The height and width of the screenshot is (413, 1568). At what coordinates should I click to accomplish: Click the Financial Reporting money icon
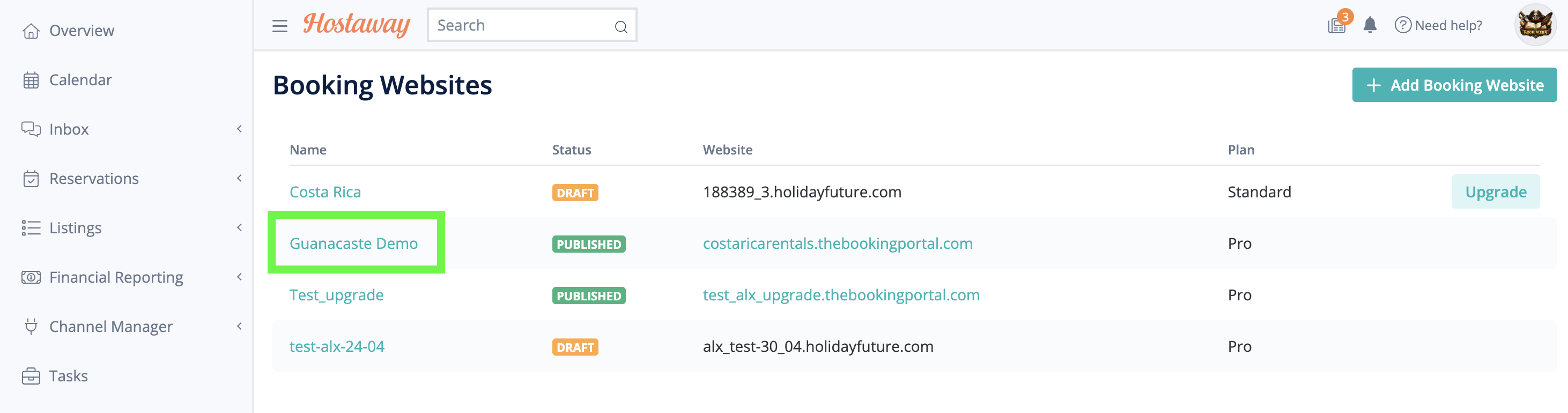coord(31,277)
